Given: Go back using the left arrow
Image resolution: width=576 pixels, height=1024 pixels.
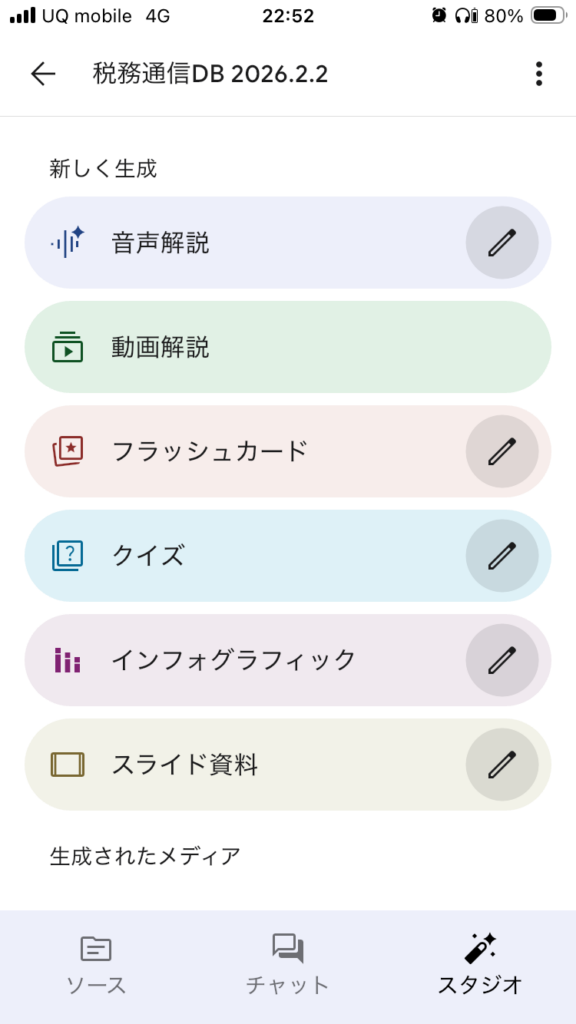Looking at the screenshot, I should pyautogui.click(x=42, y=74).
